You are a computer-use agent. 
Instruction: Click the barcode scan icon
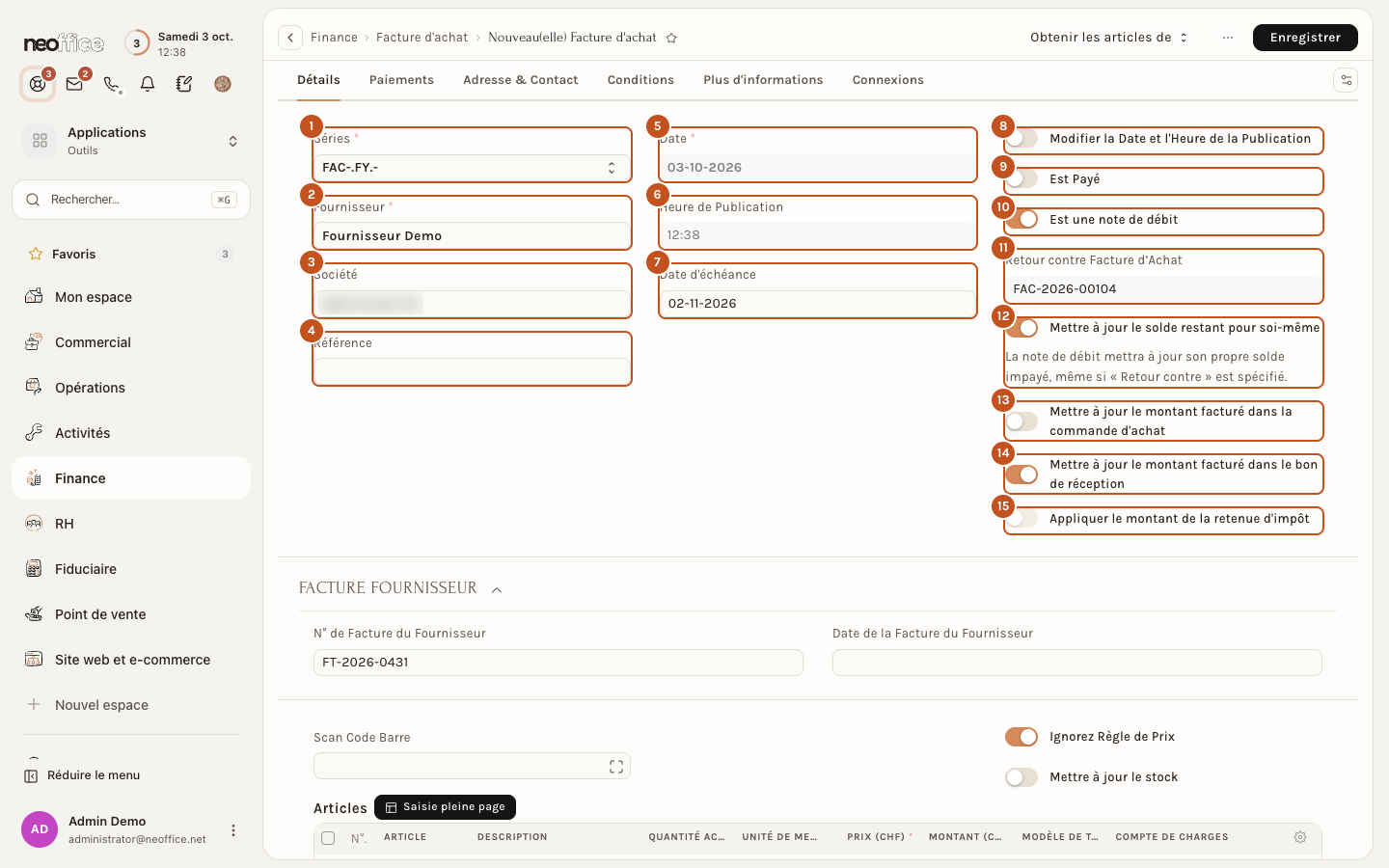click(x=616, y=767)
